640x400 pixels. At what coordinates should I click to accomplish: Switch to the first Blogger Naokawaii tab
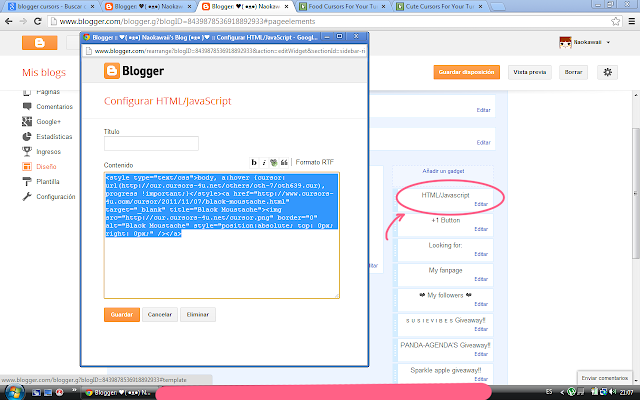tap(149, 7)
